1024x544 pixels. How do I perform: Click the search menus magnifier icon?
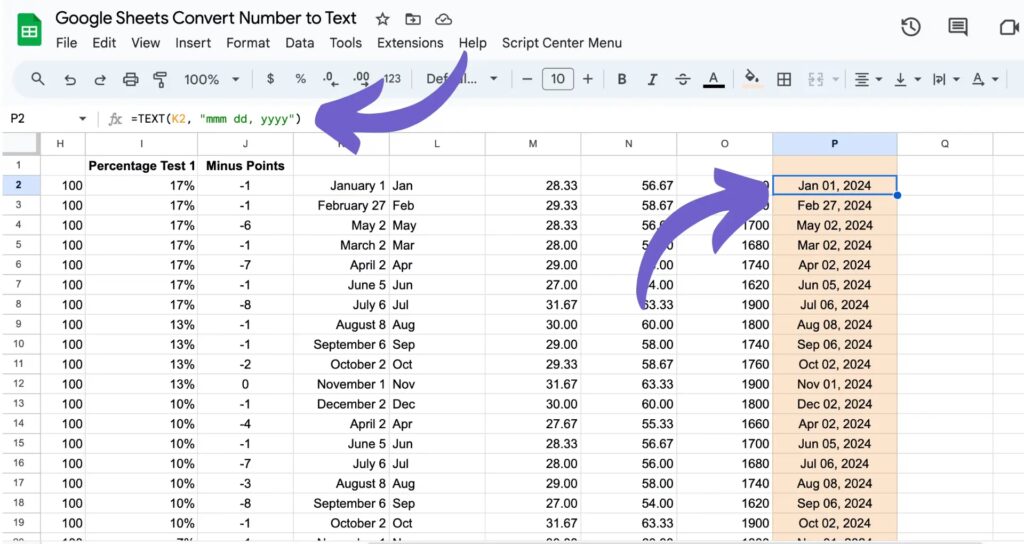point(38,79)
